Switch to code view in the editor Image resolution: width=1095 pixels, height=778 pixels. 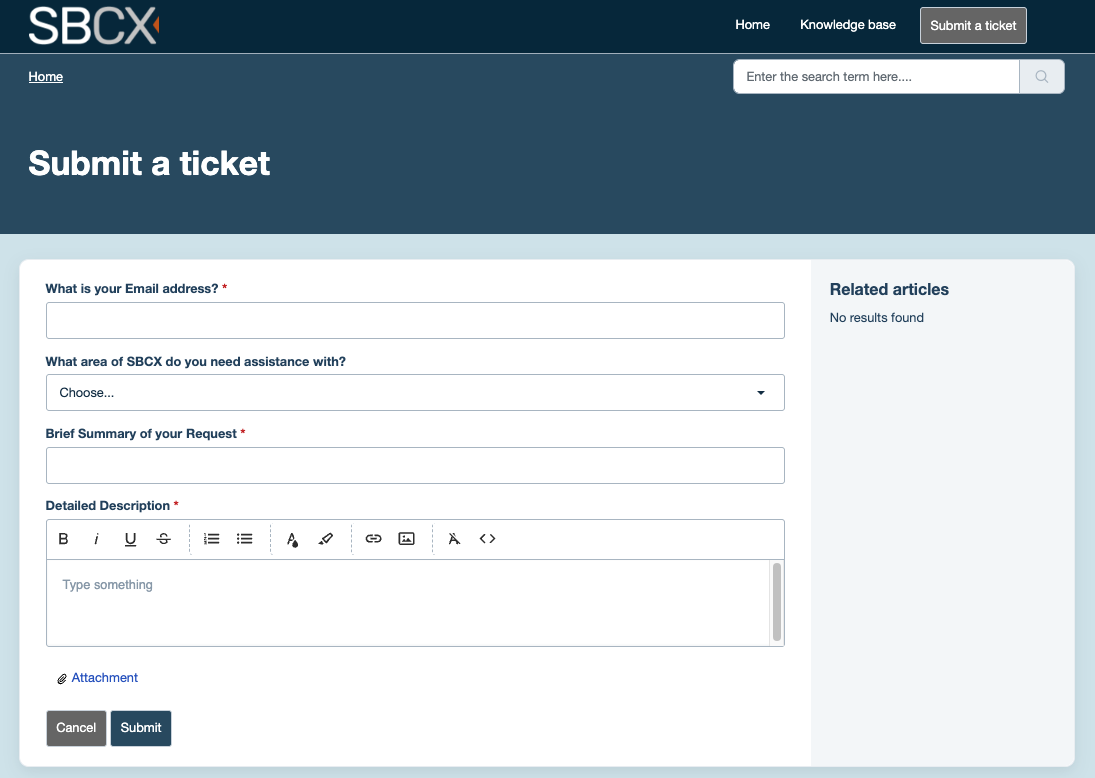pos(487,538)
